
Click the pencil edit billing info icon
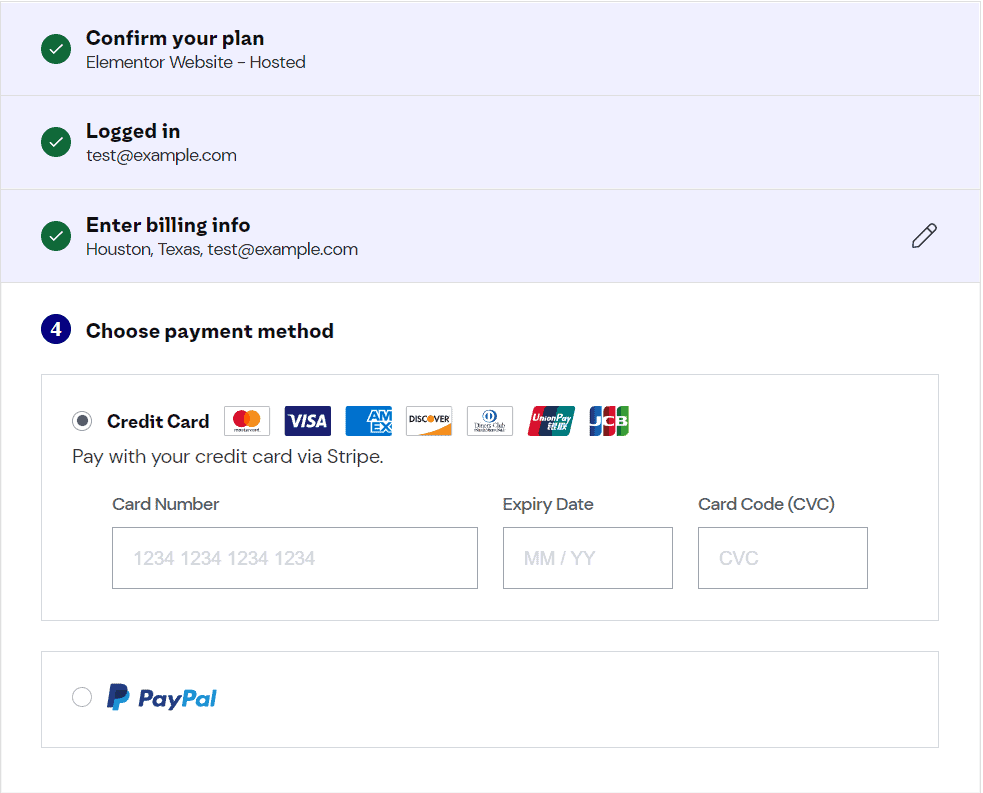[924, 236]
